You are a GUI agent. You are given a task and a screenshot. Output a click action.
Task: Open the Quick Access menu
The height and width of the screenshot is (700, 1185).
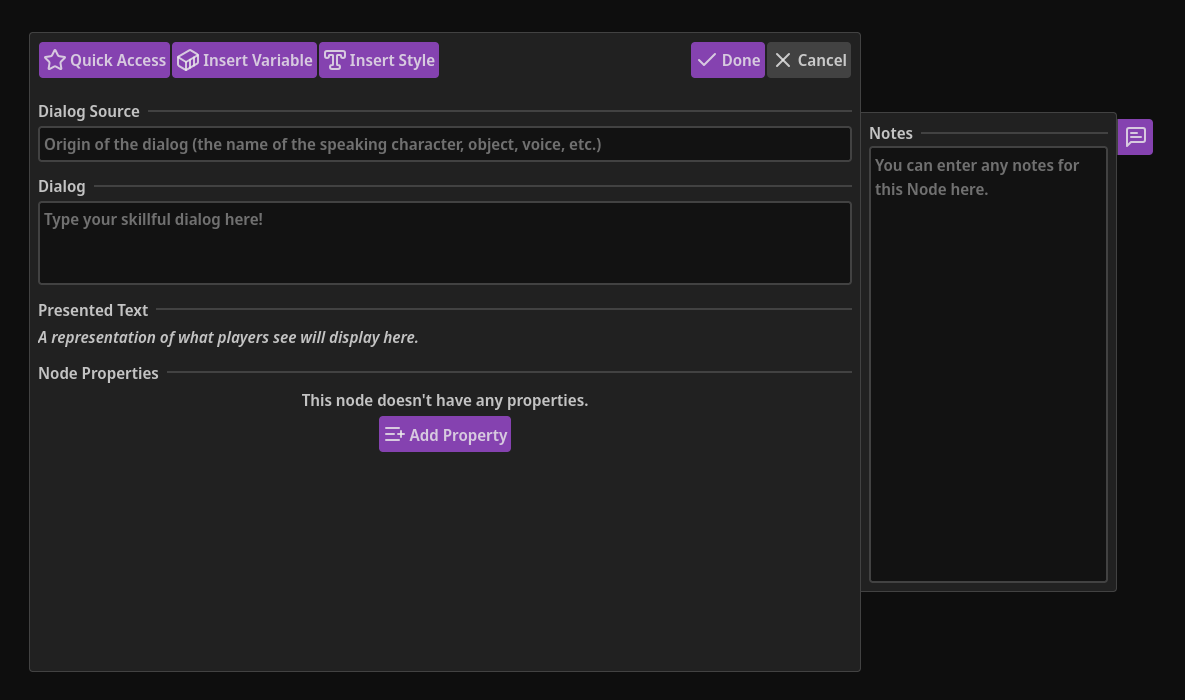(x=105, y=60)
